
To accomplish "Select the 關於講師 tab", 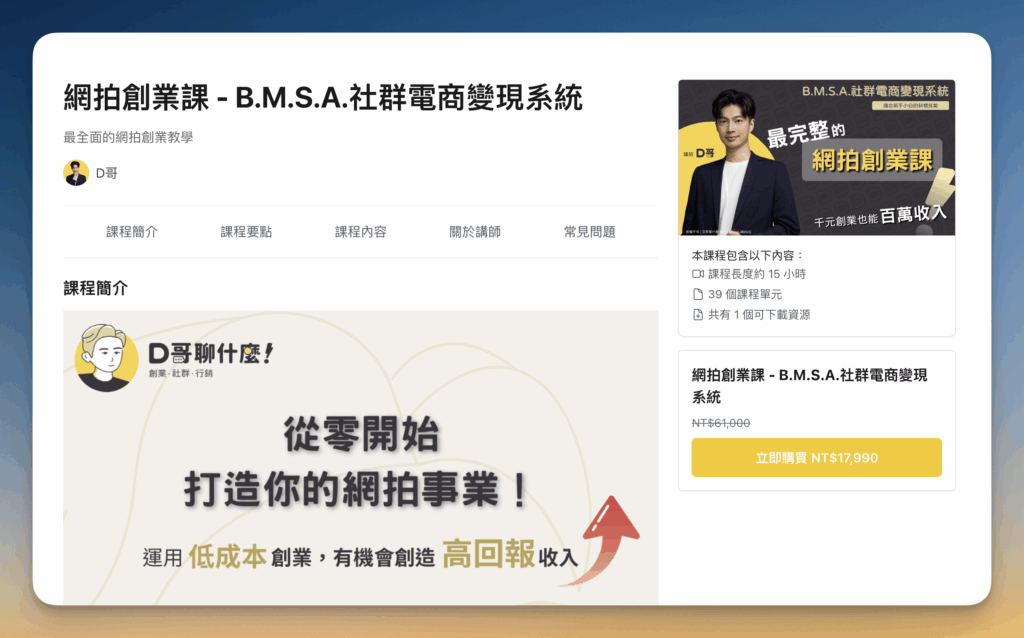I will [475, 232].
